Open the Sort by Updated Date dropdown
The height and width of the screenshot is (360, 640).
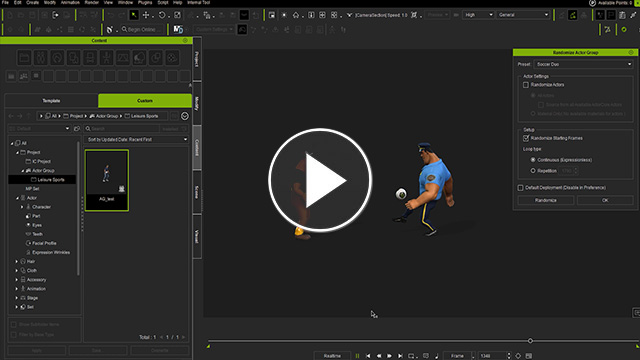pos(137,140)
